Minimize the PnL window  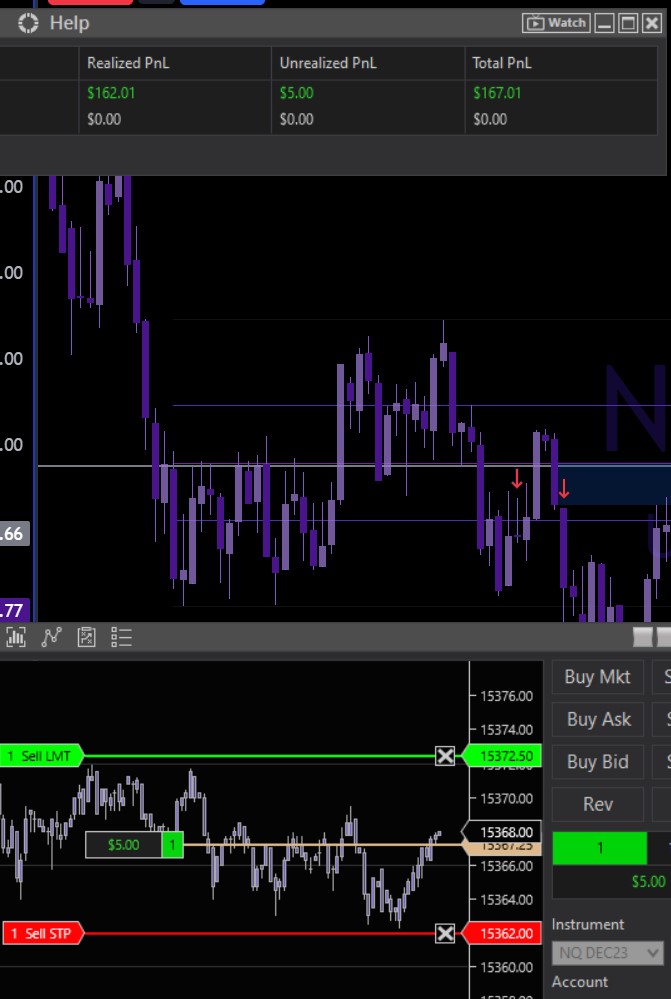click(605, 24)
